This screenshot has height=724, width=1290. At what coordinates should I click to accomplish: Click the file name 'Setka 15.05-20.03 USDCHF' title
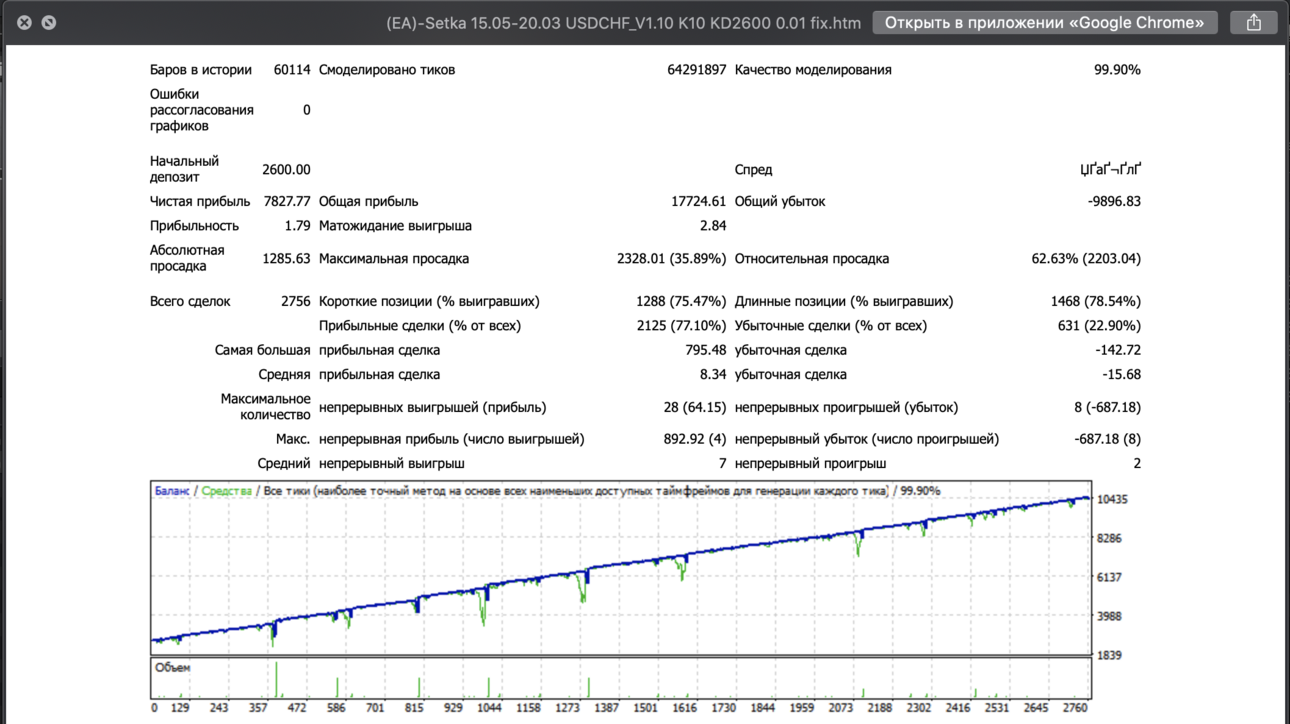coord(623,22)
